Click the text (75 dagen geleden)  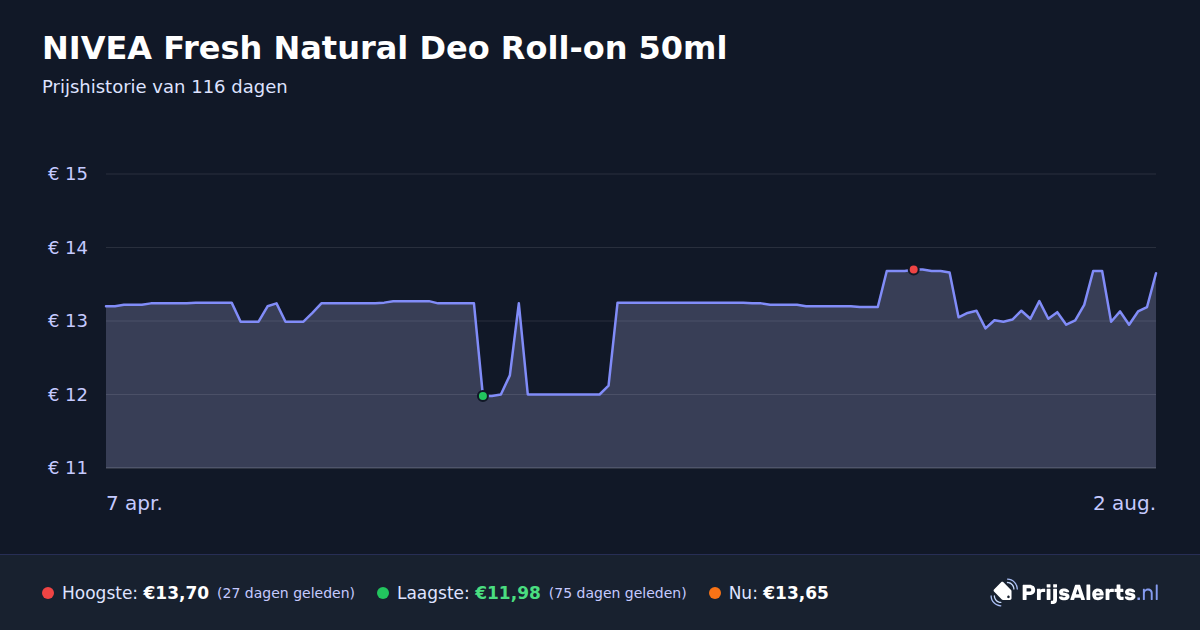(x=618, y=593)
